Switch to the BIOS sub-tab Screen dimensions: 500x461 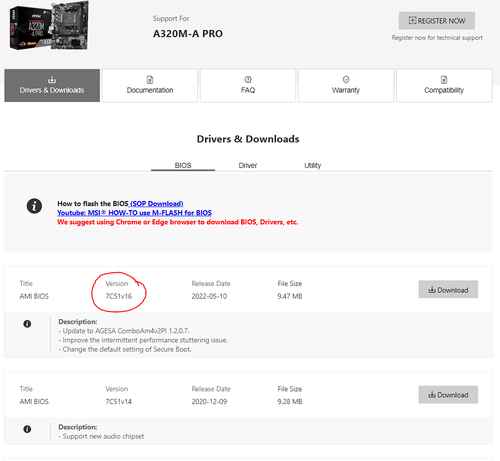pos(183,165)
